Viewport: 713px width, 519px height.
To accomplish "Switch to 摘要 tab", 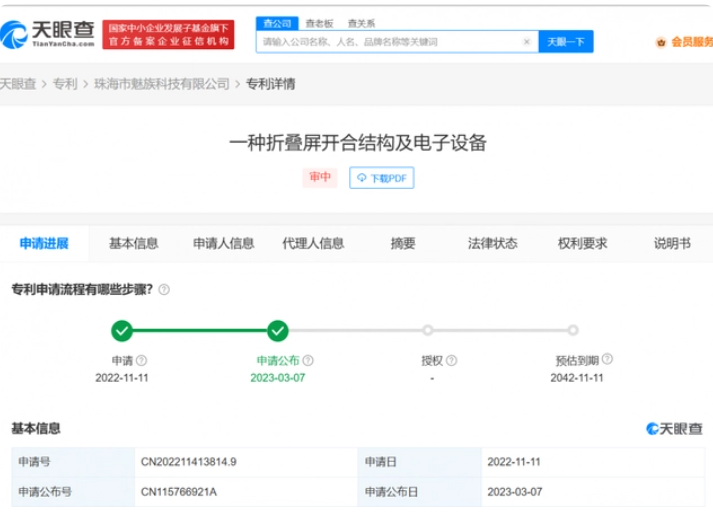I will point(403,244).
